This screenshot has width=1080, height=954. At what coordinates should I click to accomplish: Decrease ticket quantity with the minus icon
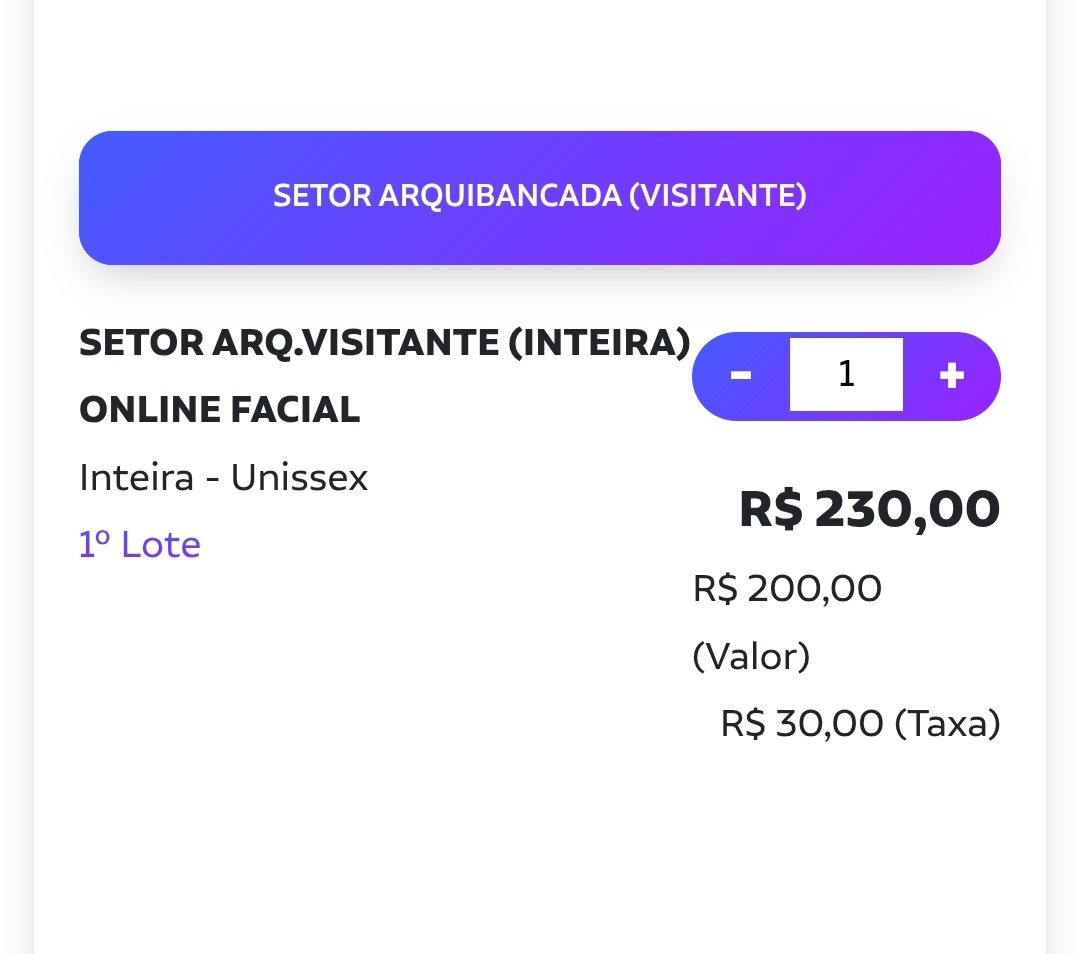[741, 376]
